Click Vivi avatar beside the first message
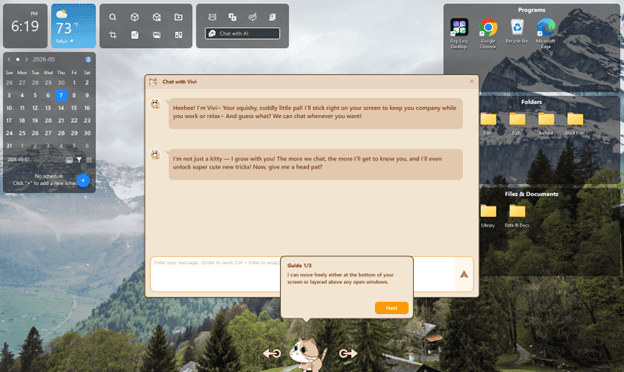This screenshot has width=624, height=372. pyautogui.click(x=155, y=104)
